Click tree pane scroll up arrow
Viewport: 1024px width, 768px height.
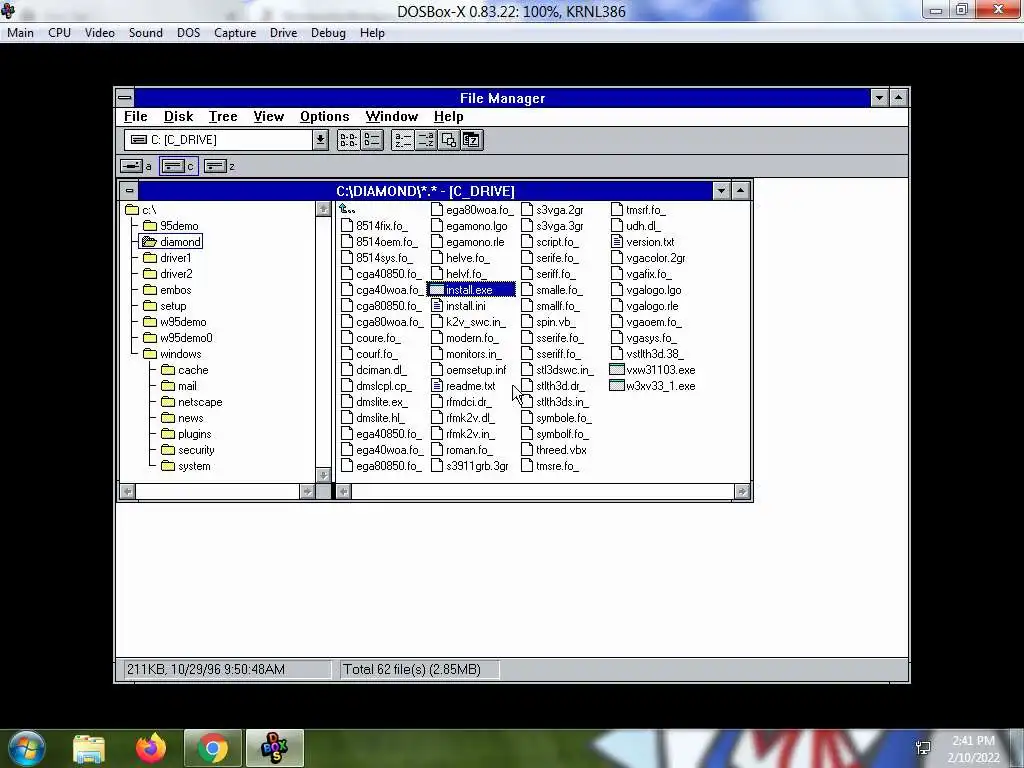323,209
